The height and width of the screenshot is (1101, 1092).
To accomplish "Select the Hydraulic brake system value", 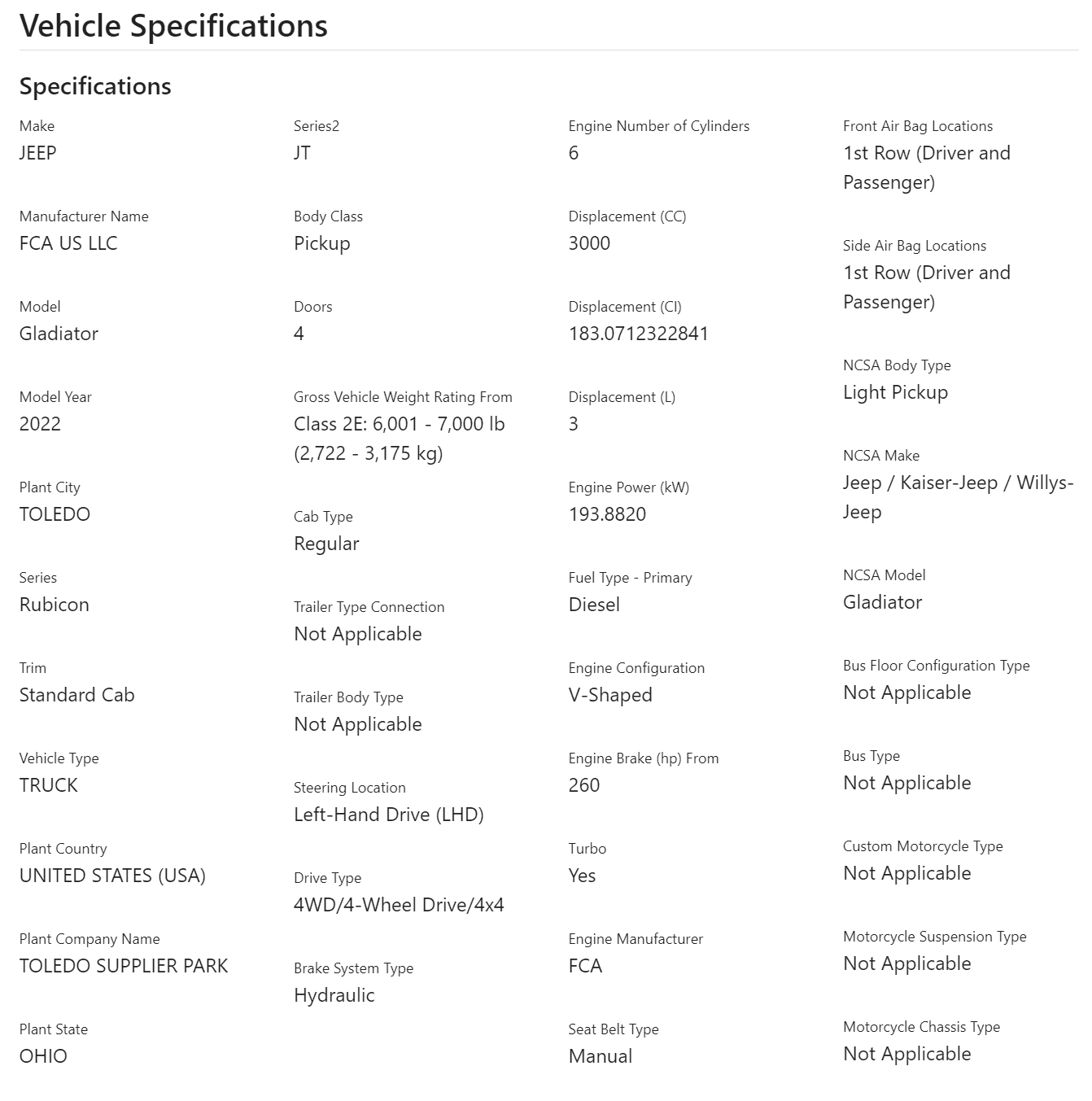I will click(334, 995).
